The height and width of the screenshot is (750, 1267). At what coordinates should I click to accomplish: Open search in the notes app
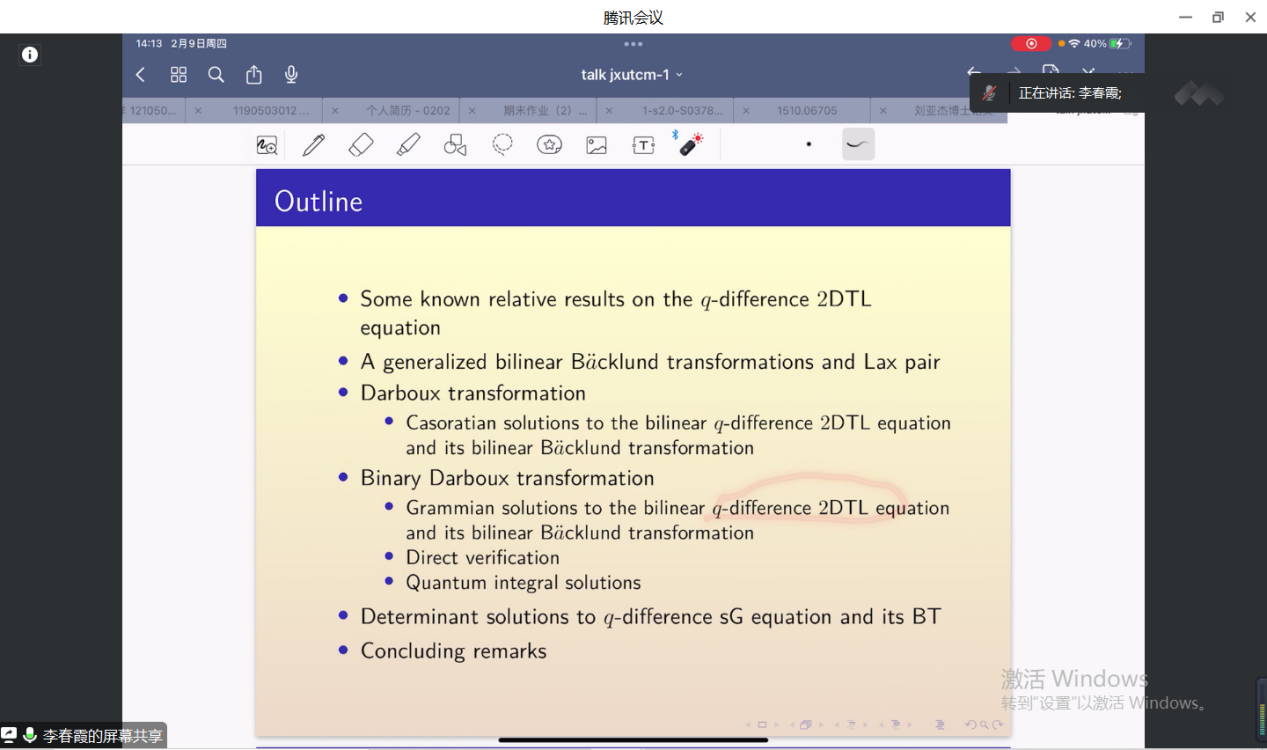tap(216, 75)
